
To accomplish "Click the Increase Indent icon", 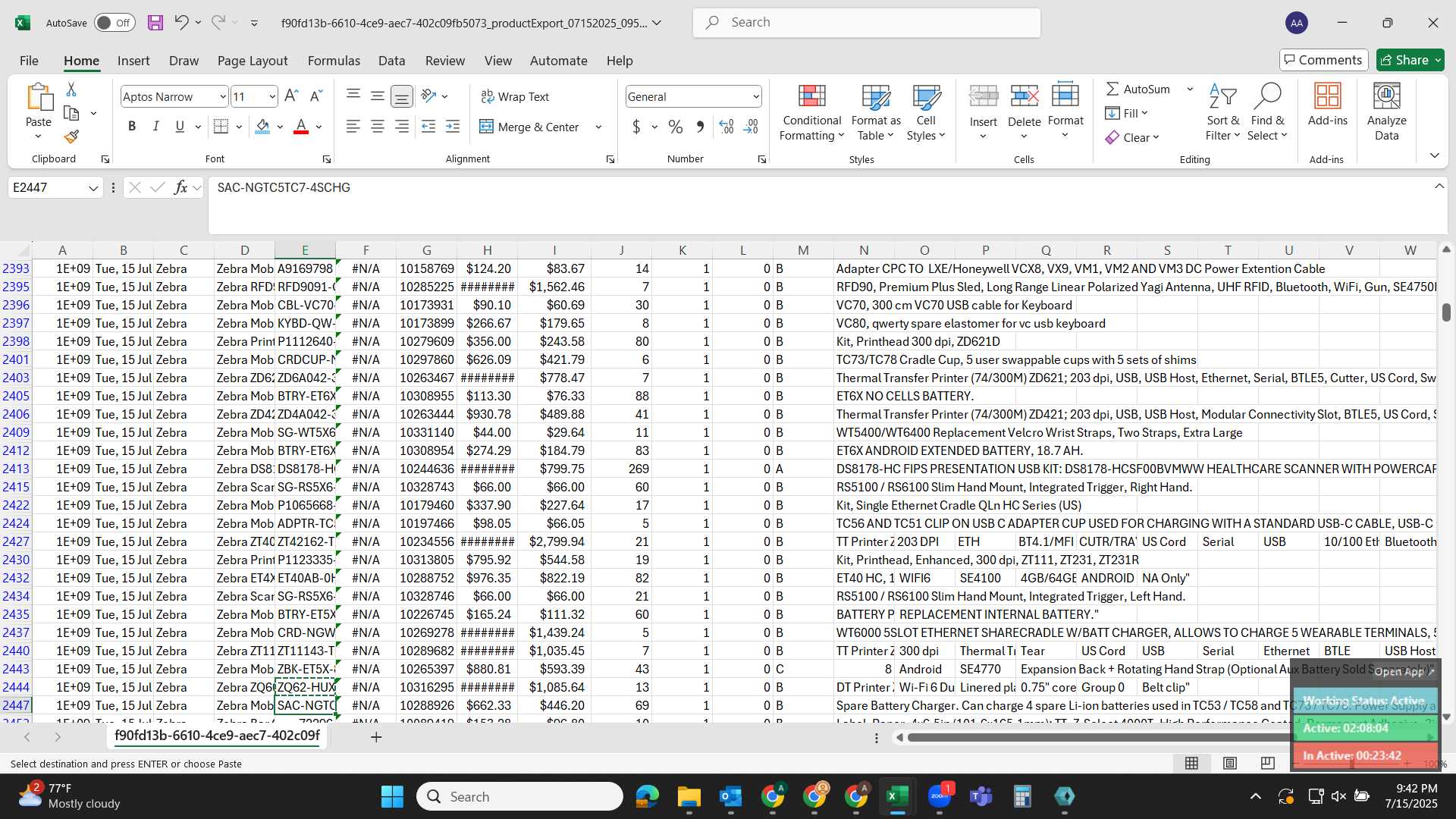I will 453,127.
